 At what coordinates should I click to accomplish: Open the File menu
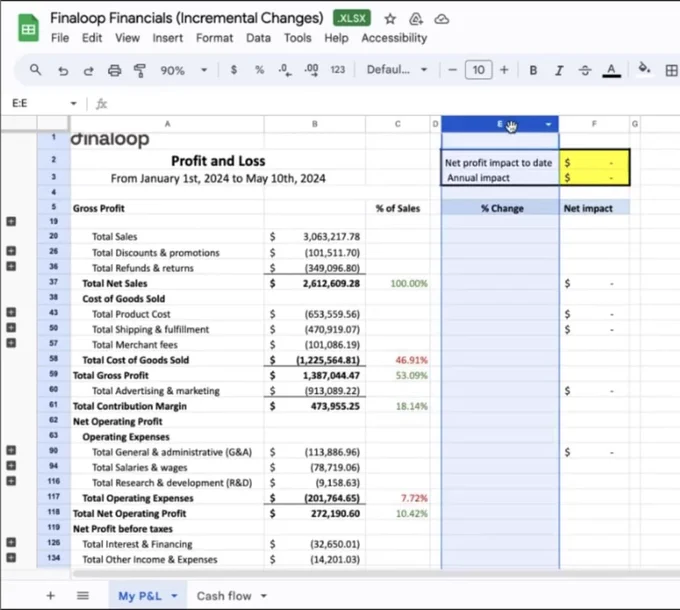coord(60,38)
